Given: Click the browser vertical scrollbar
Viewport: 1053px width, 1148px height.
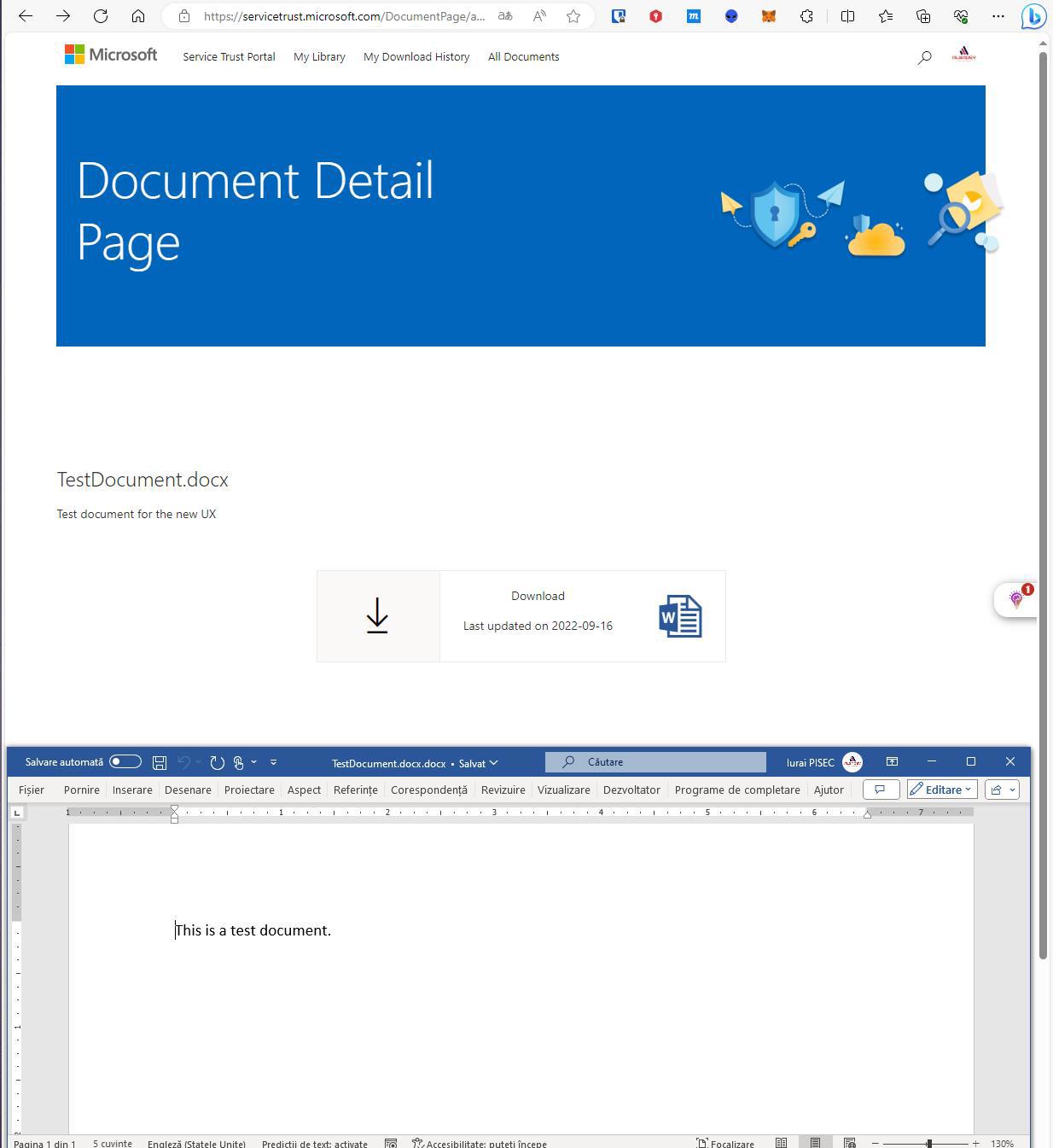Looking at the screenshot, I should tap(1043, 504).
